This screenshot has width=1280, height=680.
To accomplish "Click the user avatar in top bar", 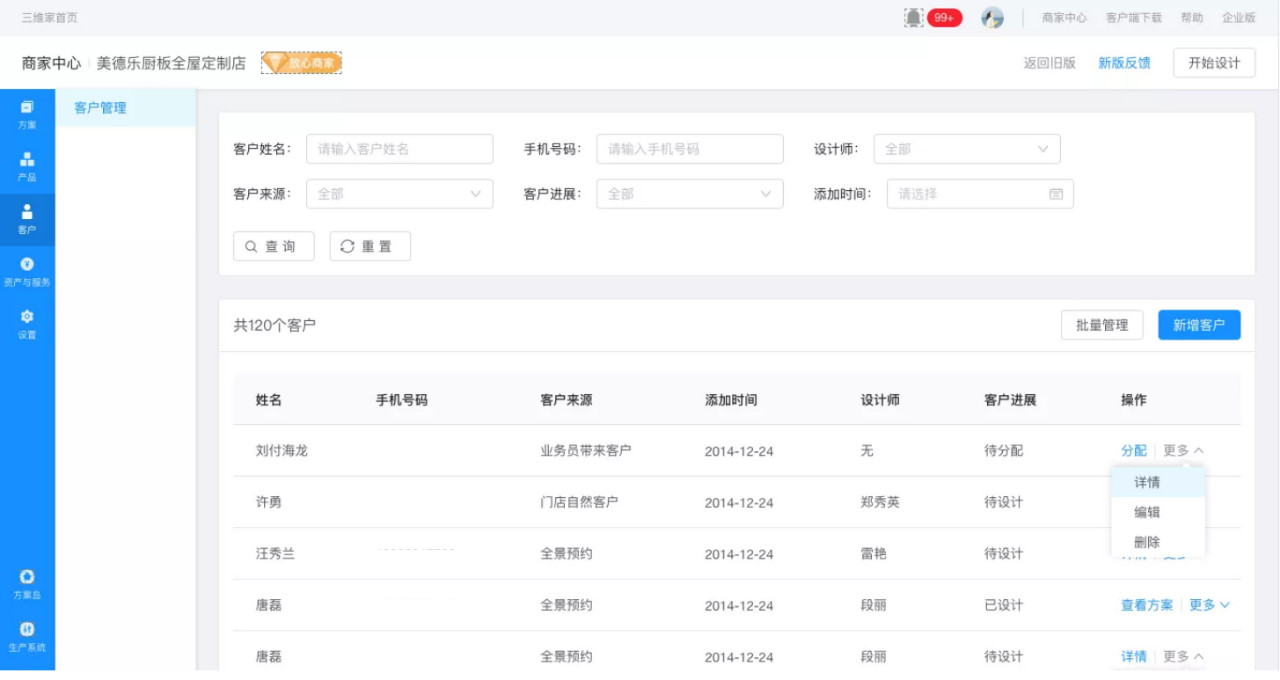I will tap(992, 18).
